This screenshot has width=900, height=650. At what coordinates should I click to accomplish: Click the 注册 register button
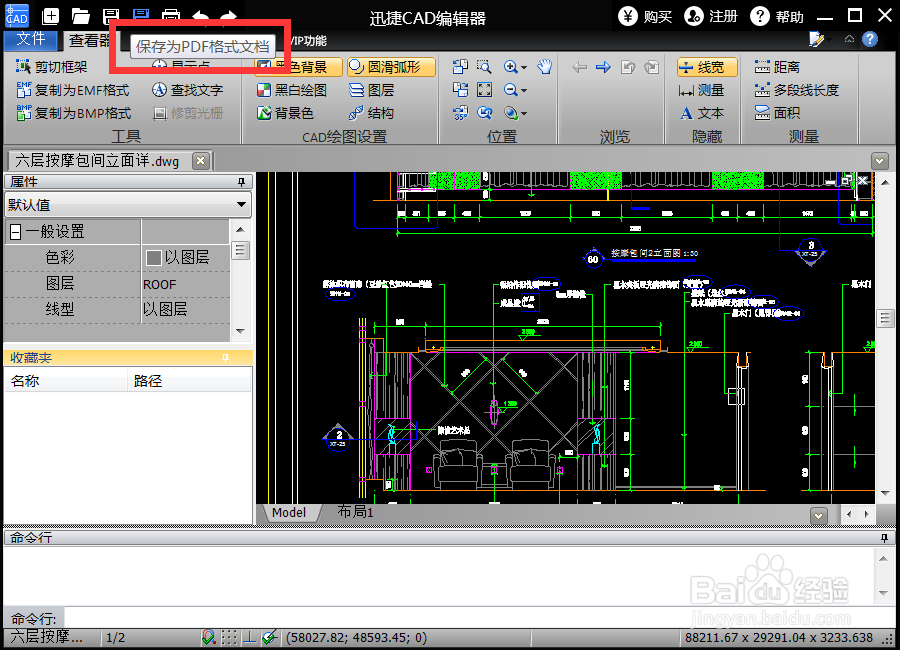pos(711,17)
